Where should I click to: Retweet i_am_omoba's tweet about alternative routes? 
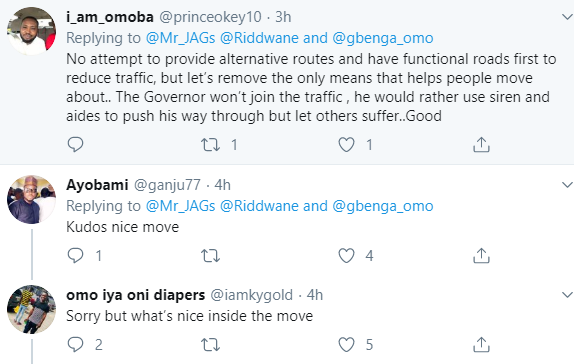pyautogui.click(x=210, y=144)
